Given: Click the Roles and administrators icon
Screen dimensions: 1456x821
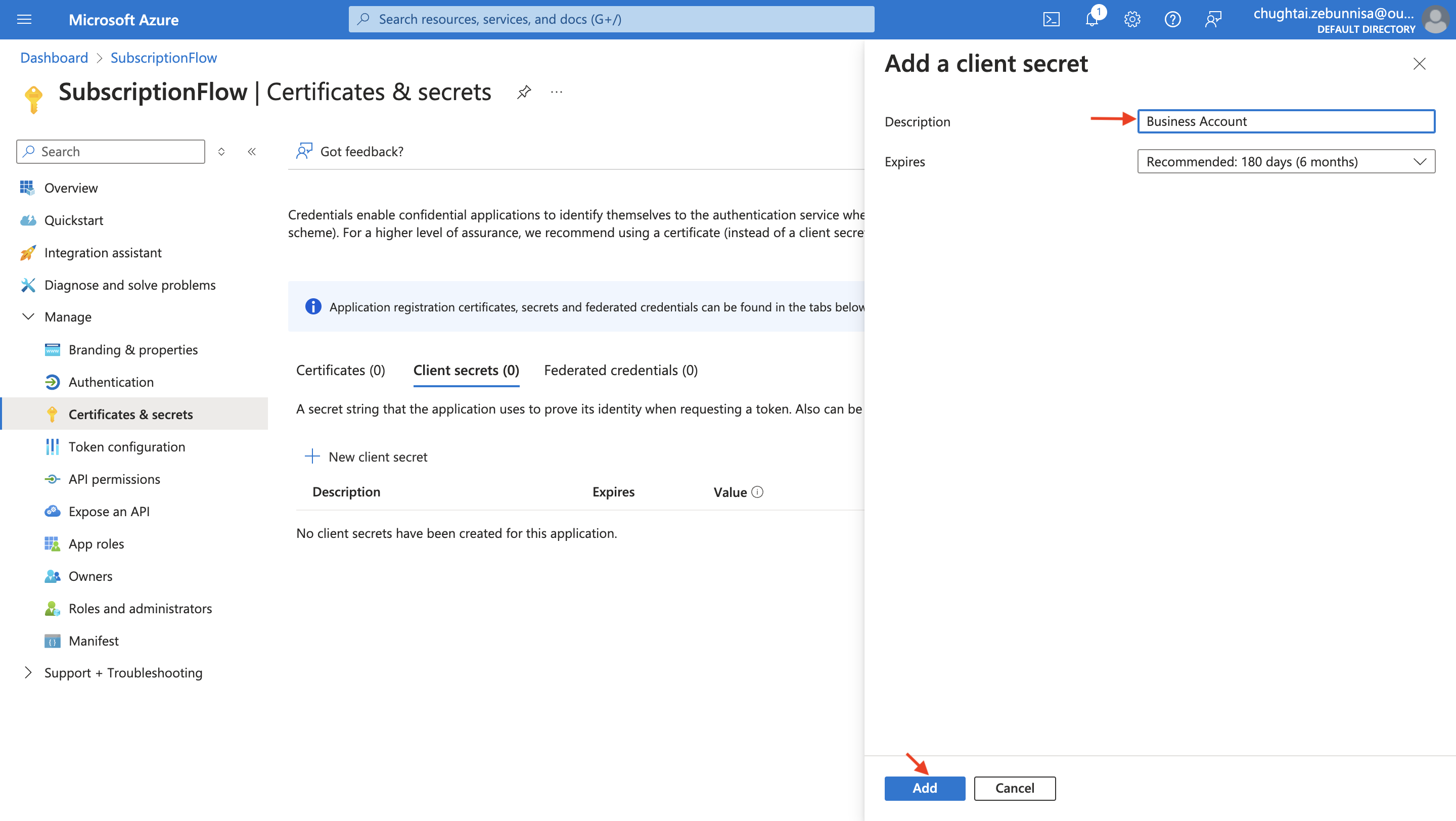Looking at the screenshot, I should click(52, 609).
